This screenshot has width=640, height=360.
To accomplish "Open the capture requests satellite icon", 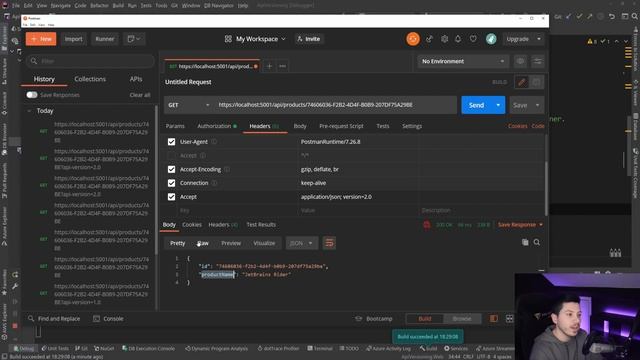I will pyautogui.click(x=429, y=39).
